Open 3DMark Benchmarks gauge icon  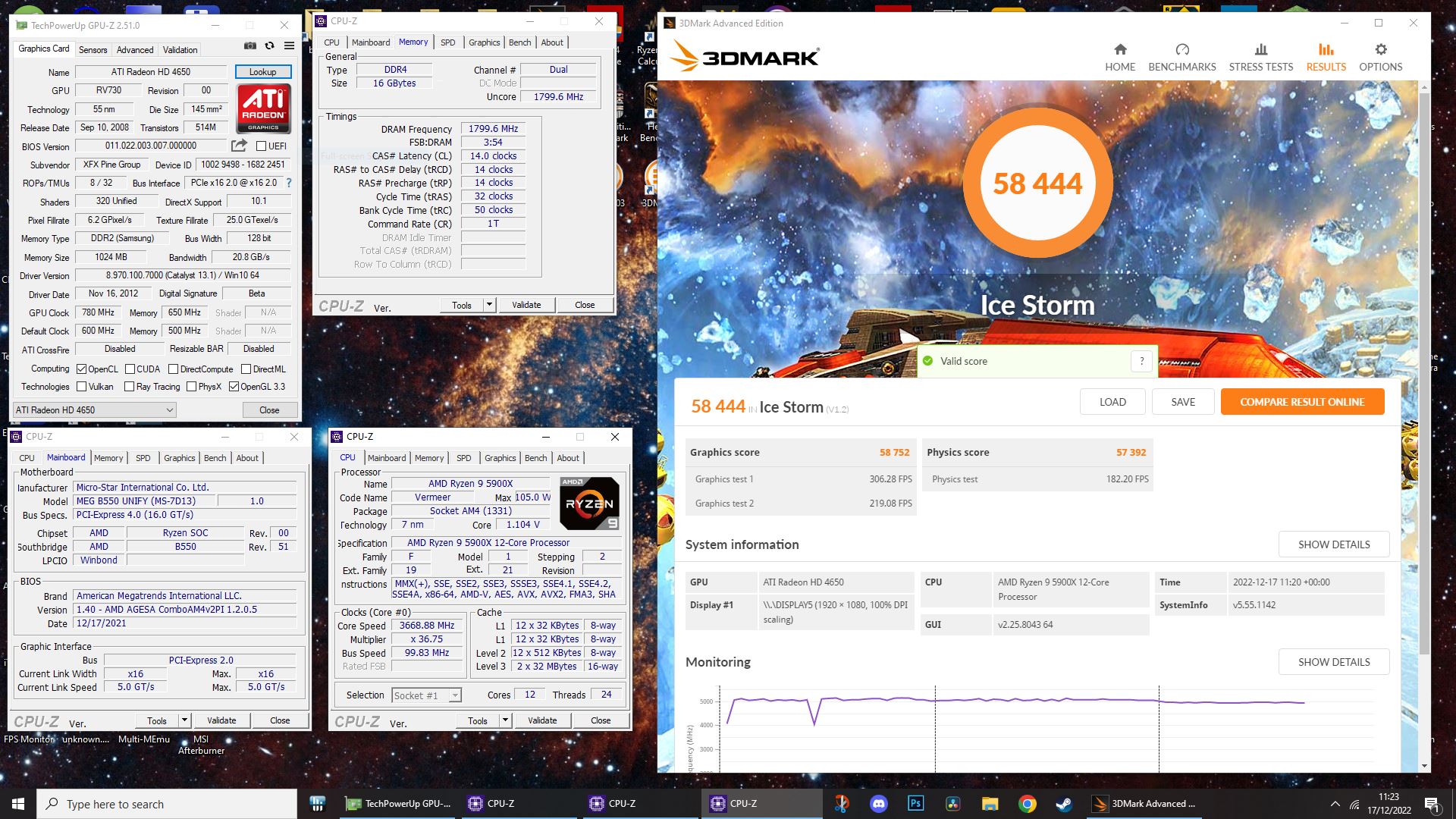coord(1182,49)
